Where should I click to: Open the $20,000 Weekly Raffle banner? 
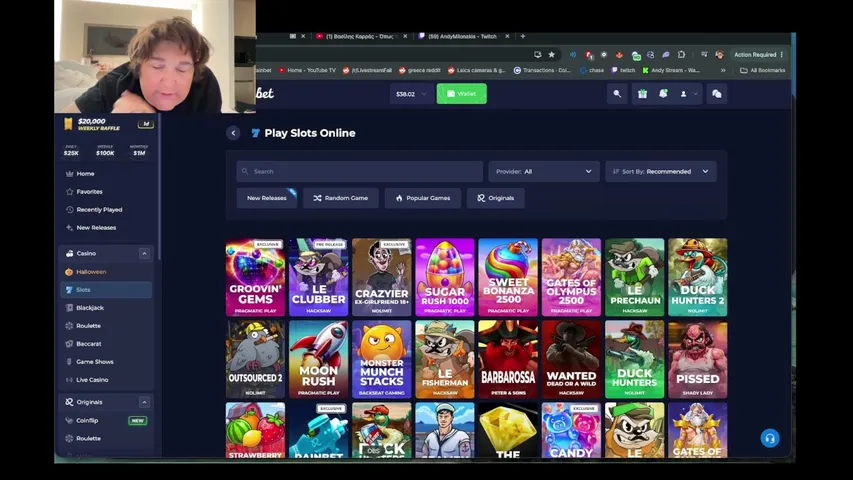tap(107, 125)
